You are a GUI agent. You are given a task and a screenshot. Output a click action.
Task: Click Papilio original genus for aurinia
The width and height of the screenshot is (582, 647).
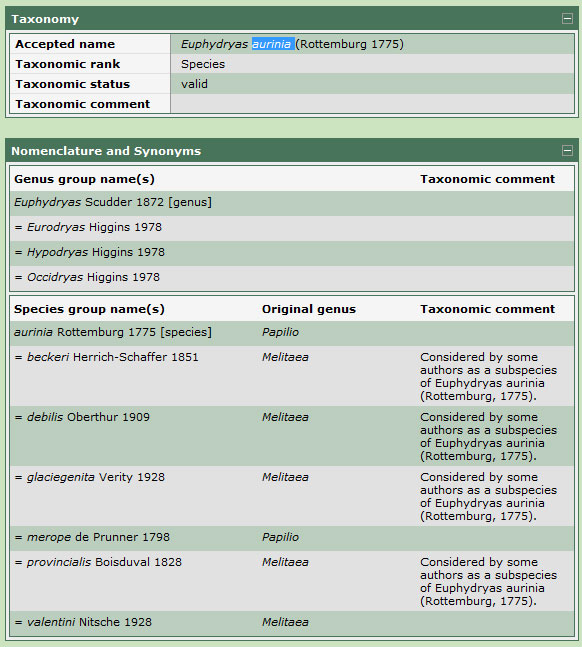tap(280, 332)
